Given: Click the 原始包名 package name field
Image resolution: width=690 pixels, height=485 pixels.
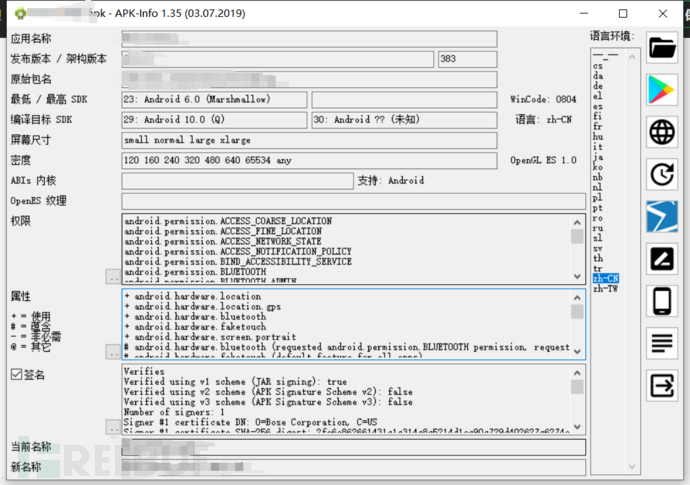Looking at the screenshot, I should 309,80.
